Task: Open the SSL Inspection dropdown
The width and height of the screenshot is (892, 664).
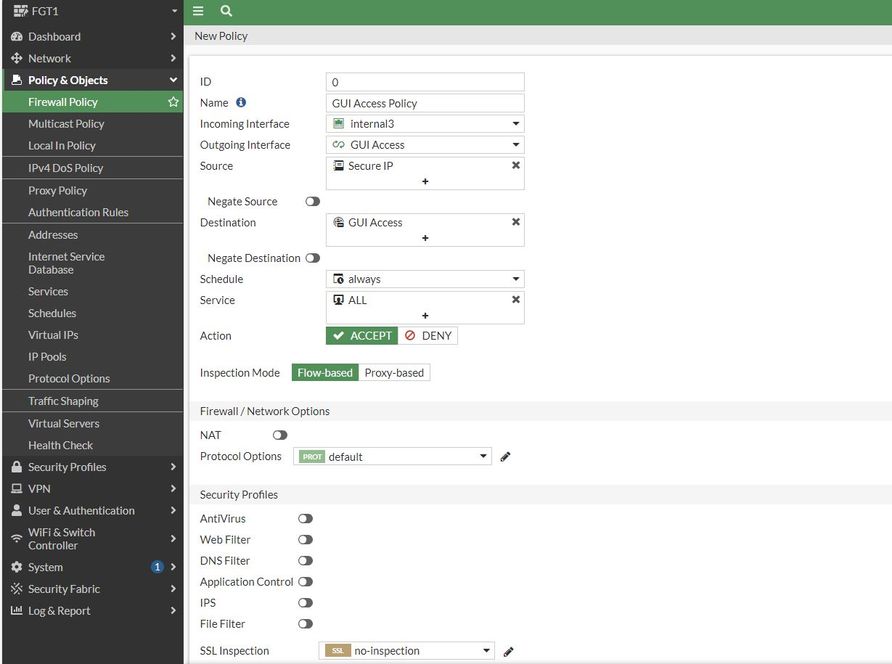Action: tap(406, 650)
